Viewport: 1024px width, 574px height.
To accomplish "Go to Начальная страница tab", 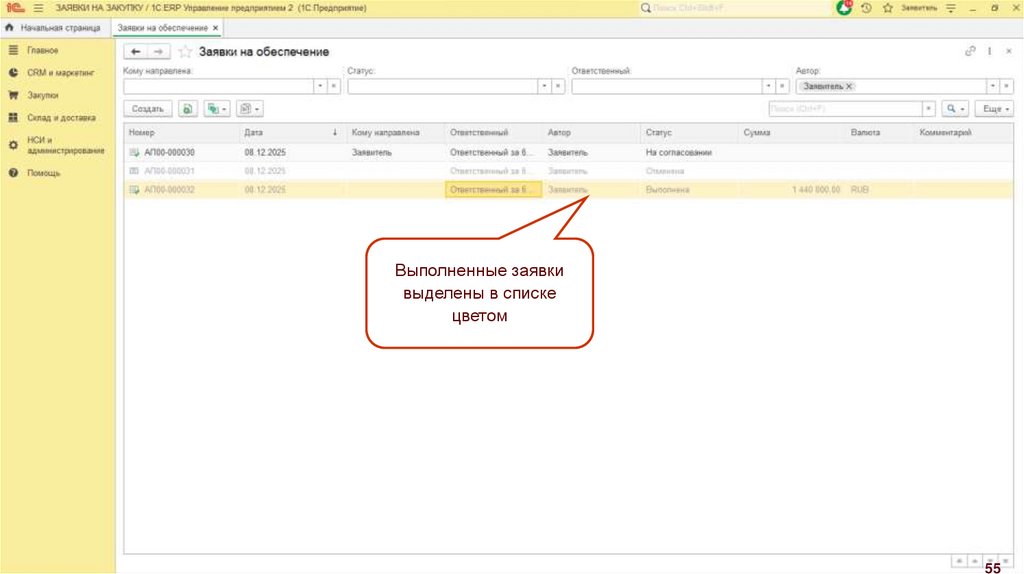I will point(54,28).
